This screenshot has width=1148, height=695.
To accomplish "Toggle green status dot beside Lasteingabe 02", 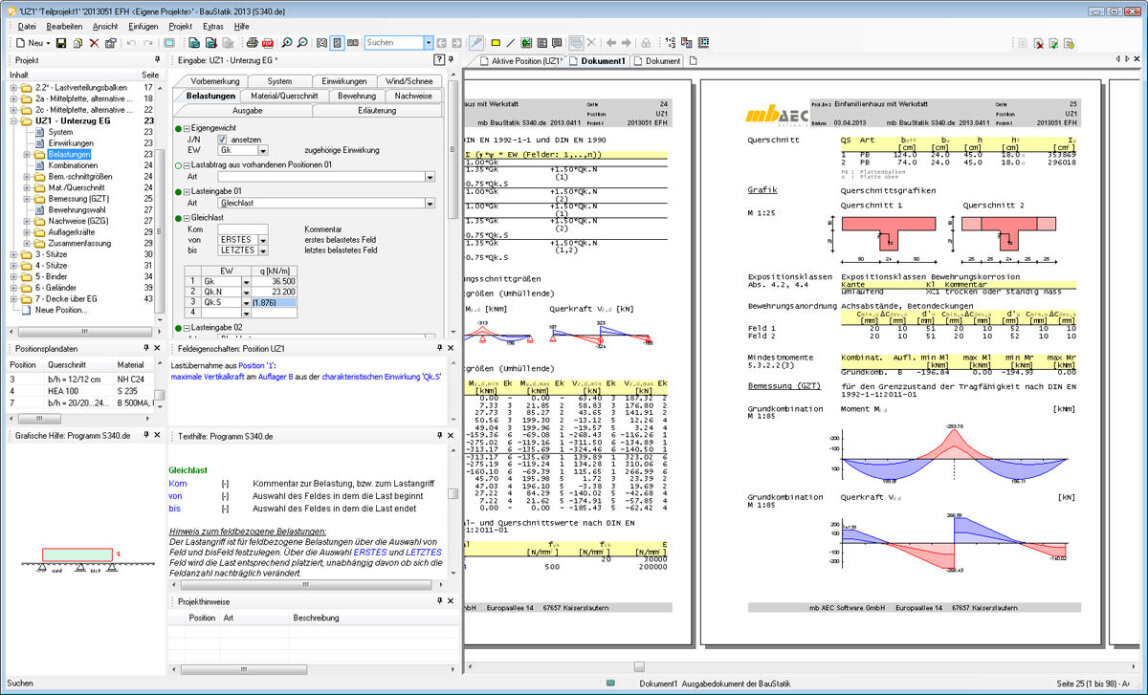I will [178, 327].
